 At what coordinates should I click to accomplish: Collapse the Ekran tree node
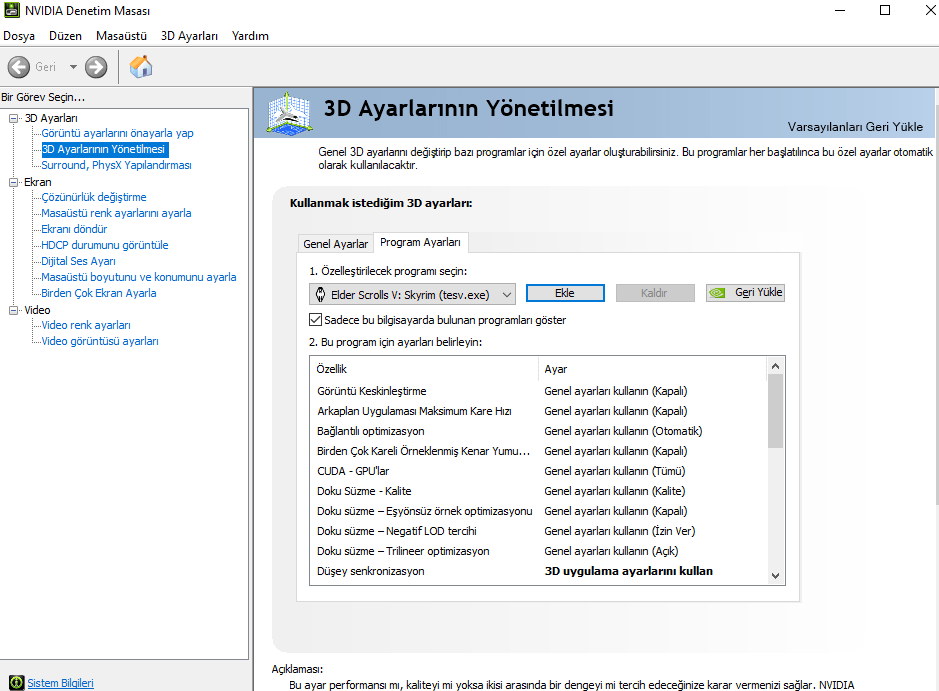point(13,182)
